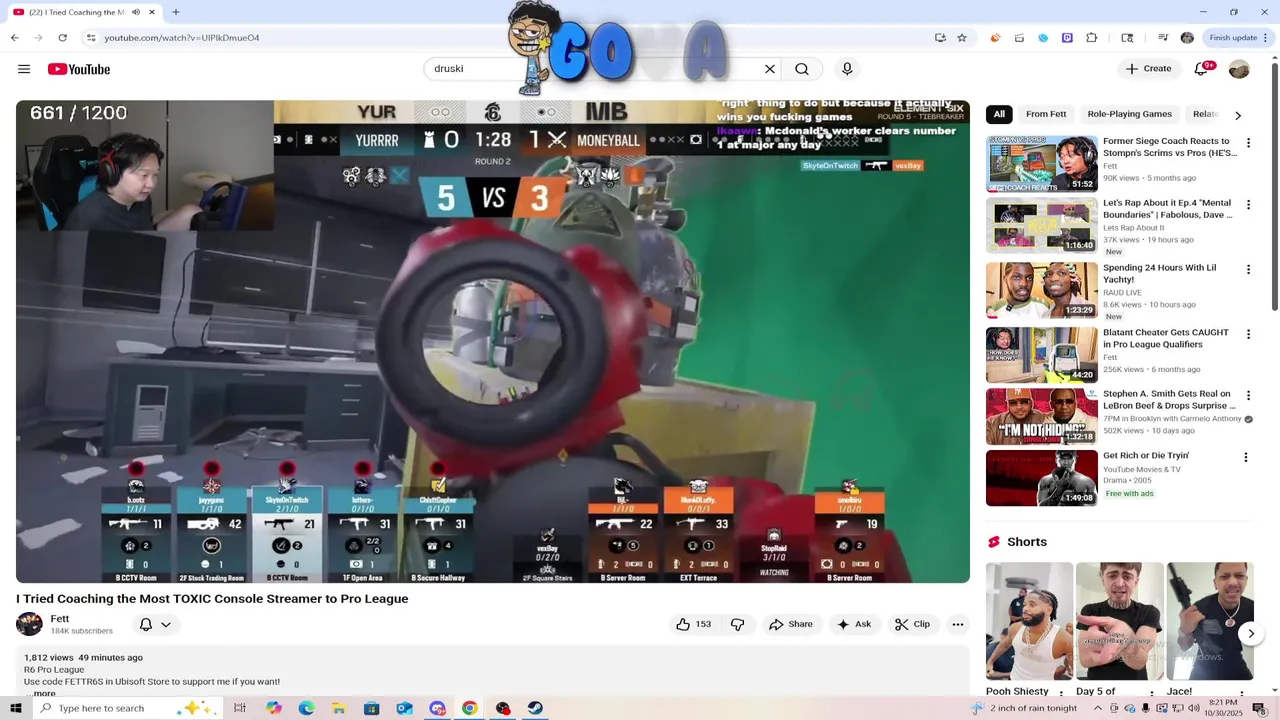
Task: Reload the page with refresh icon
Action: point(62,38)
